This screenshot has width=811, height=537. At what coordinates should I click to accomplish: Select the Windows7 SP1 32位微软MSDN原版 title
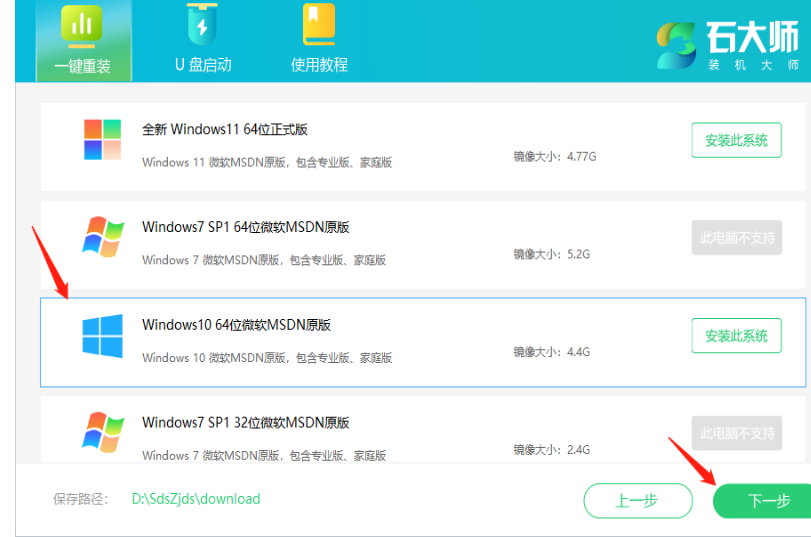[x=246, y=422]
